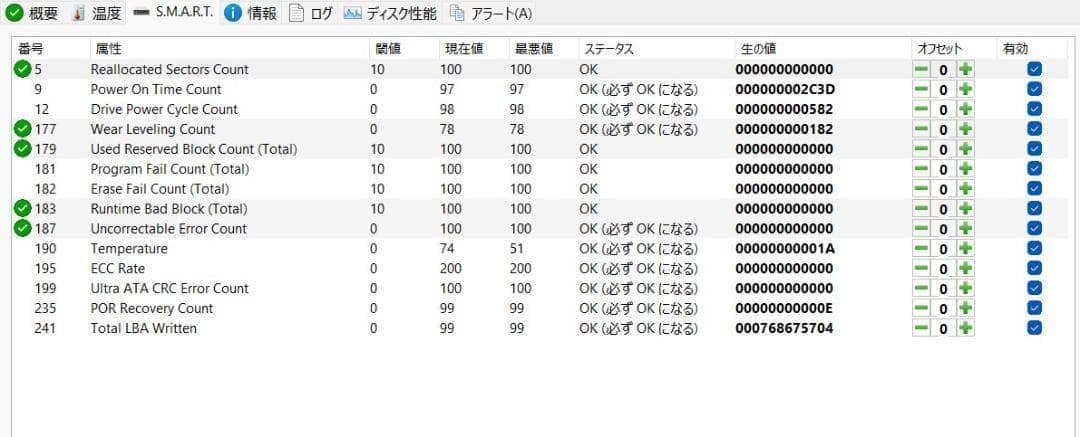The width and height of the screenshot is (1080, 437).
Task: Click green check icon for Wear Leveling Count
Action: pyautogui.click(x=23, y=129)
